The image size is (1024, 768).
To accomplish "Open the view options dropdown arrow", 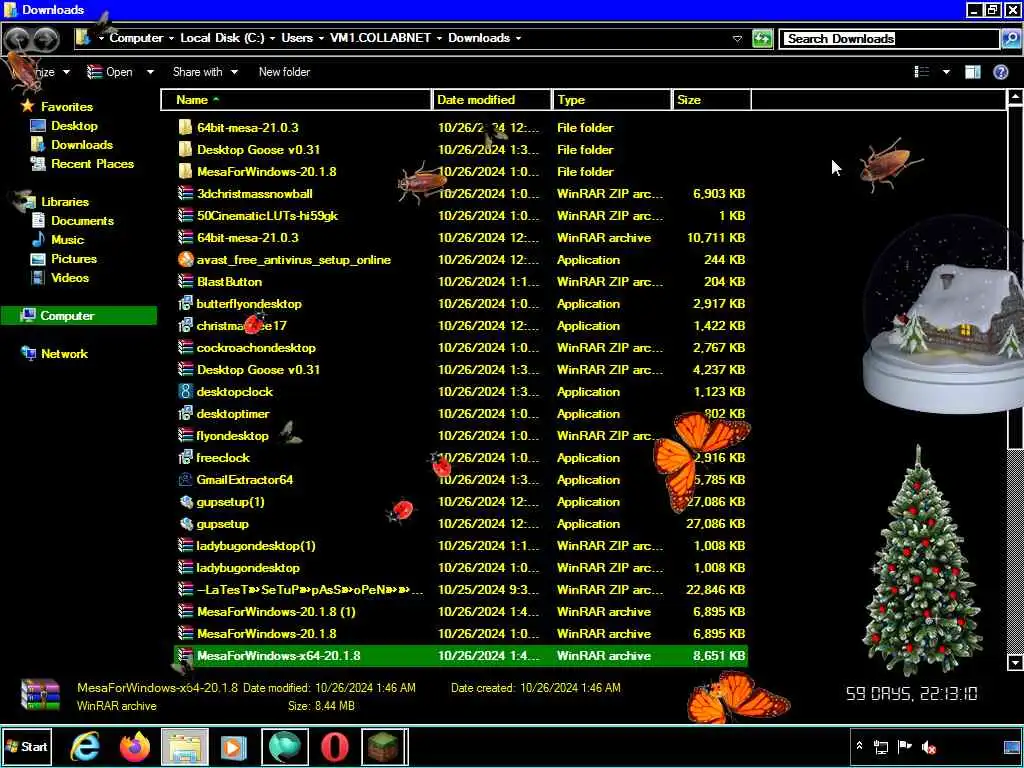I will (946, 72).
